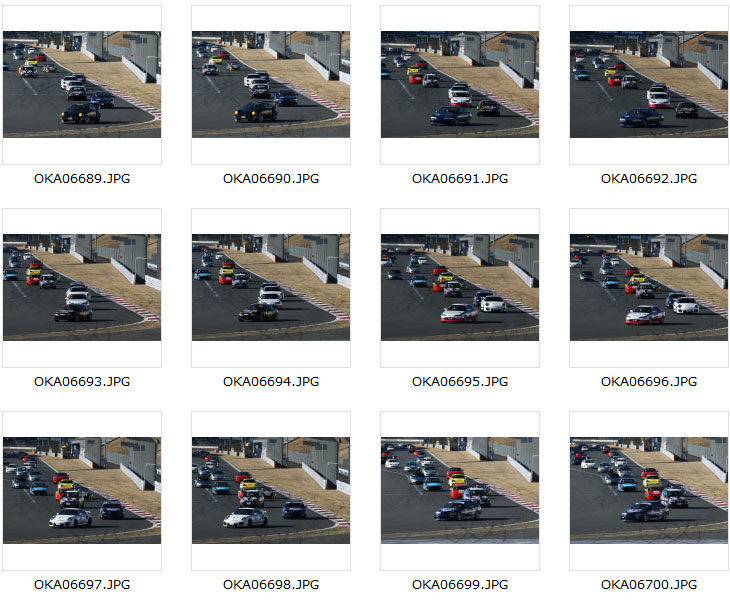Image resolution: width=730 pixels, height=610 pixels.
Task: Select thumbnail image OKA06697.JPG
Action: coord(82,490)
